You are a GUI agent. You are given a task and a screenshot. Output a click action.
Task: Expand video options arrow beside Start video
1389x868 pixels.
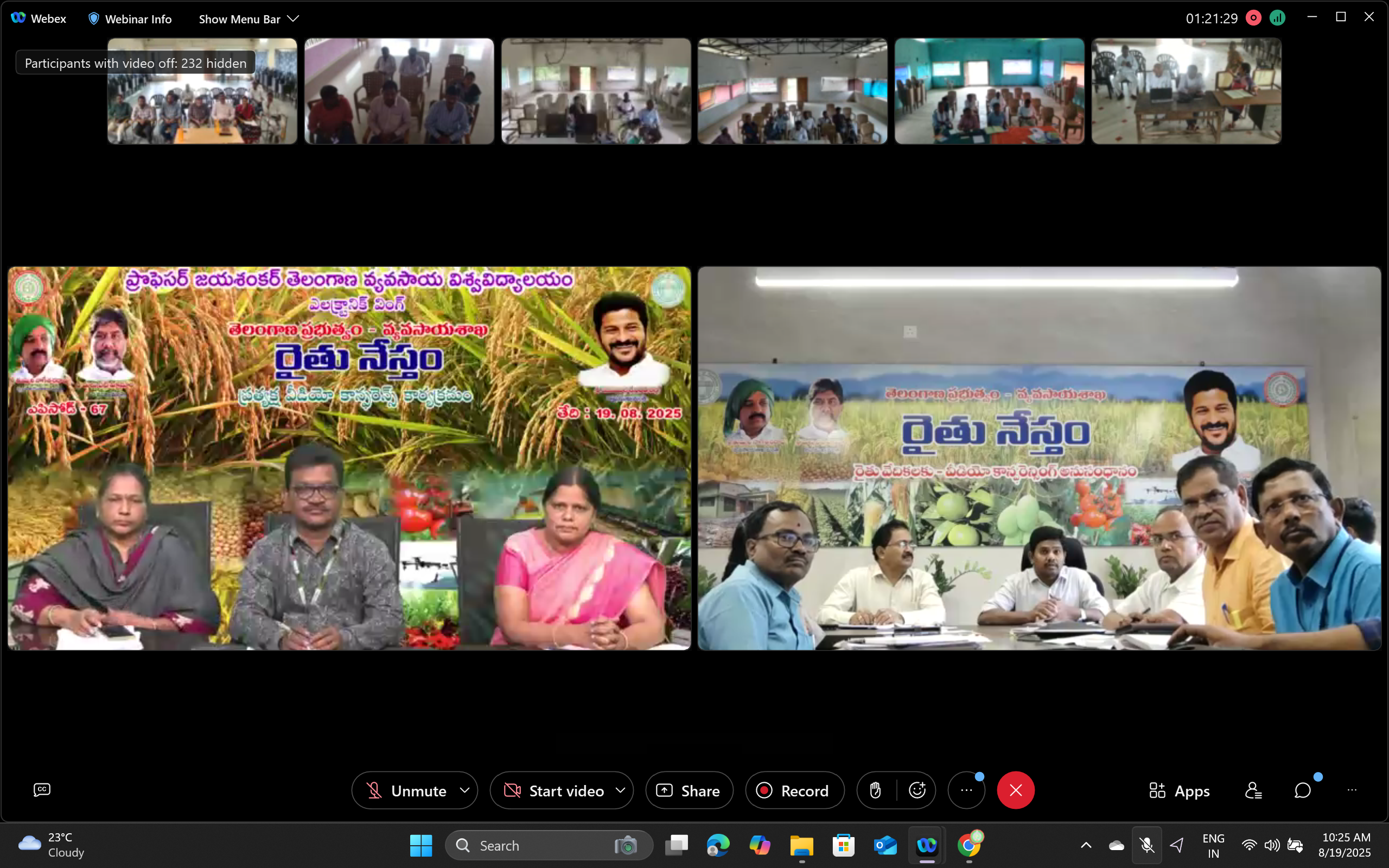point(621,790)
